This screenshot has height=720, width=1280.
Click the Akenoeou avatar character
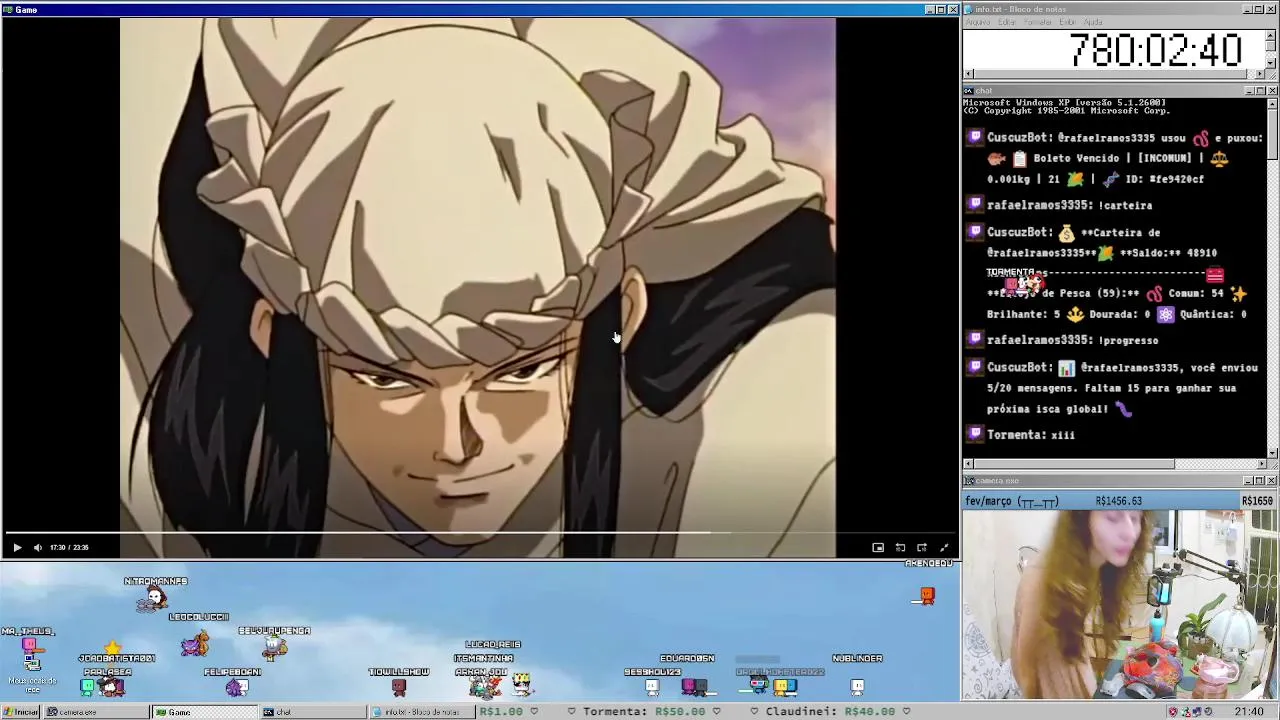(x=926, y=596)
